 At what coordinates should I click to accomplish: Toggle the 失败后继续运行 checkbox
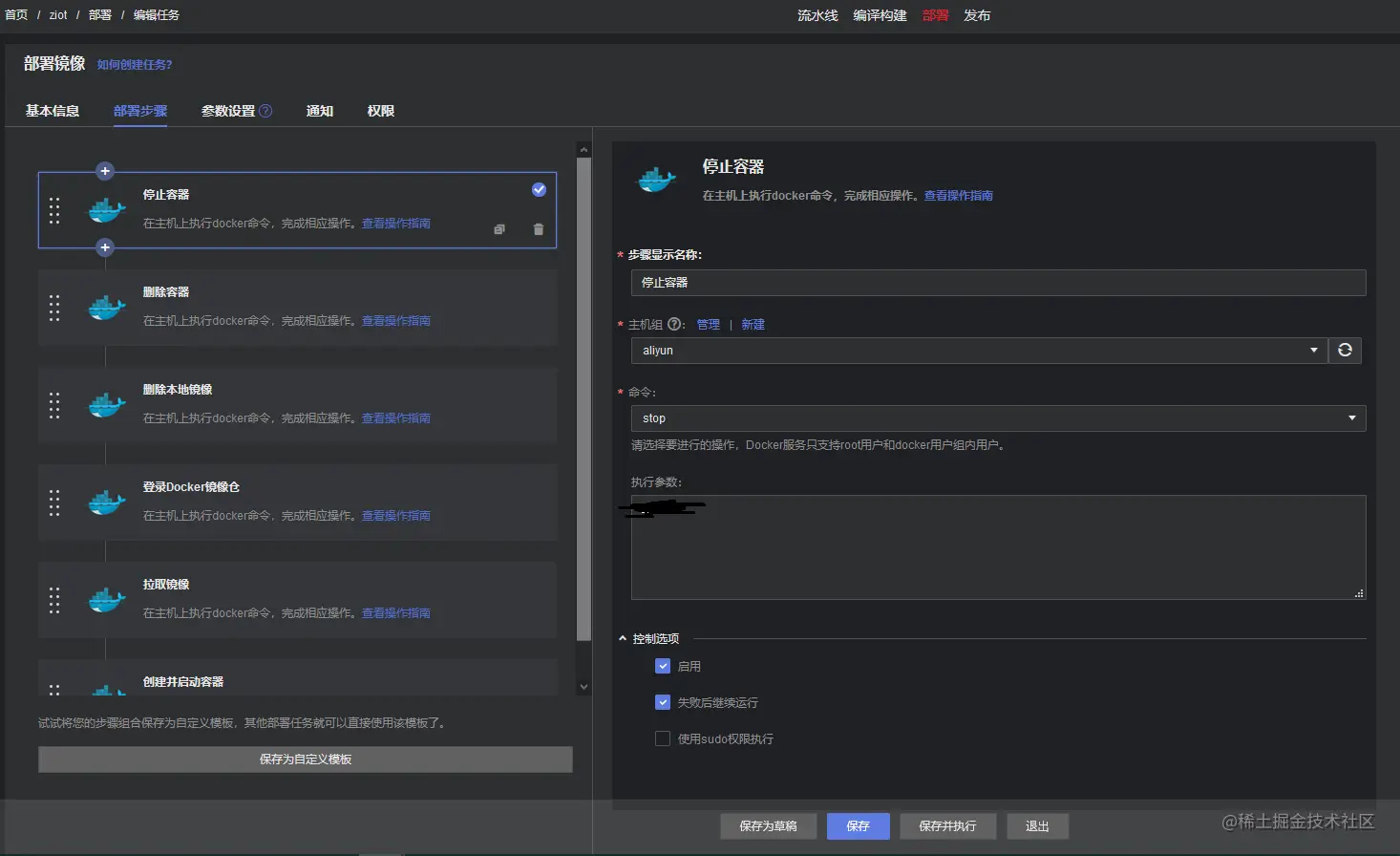tap(663, 702)
